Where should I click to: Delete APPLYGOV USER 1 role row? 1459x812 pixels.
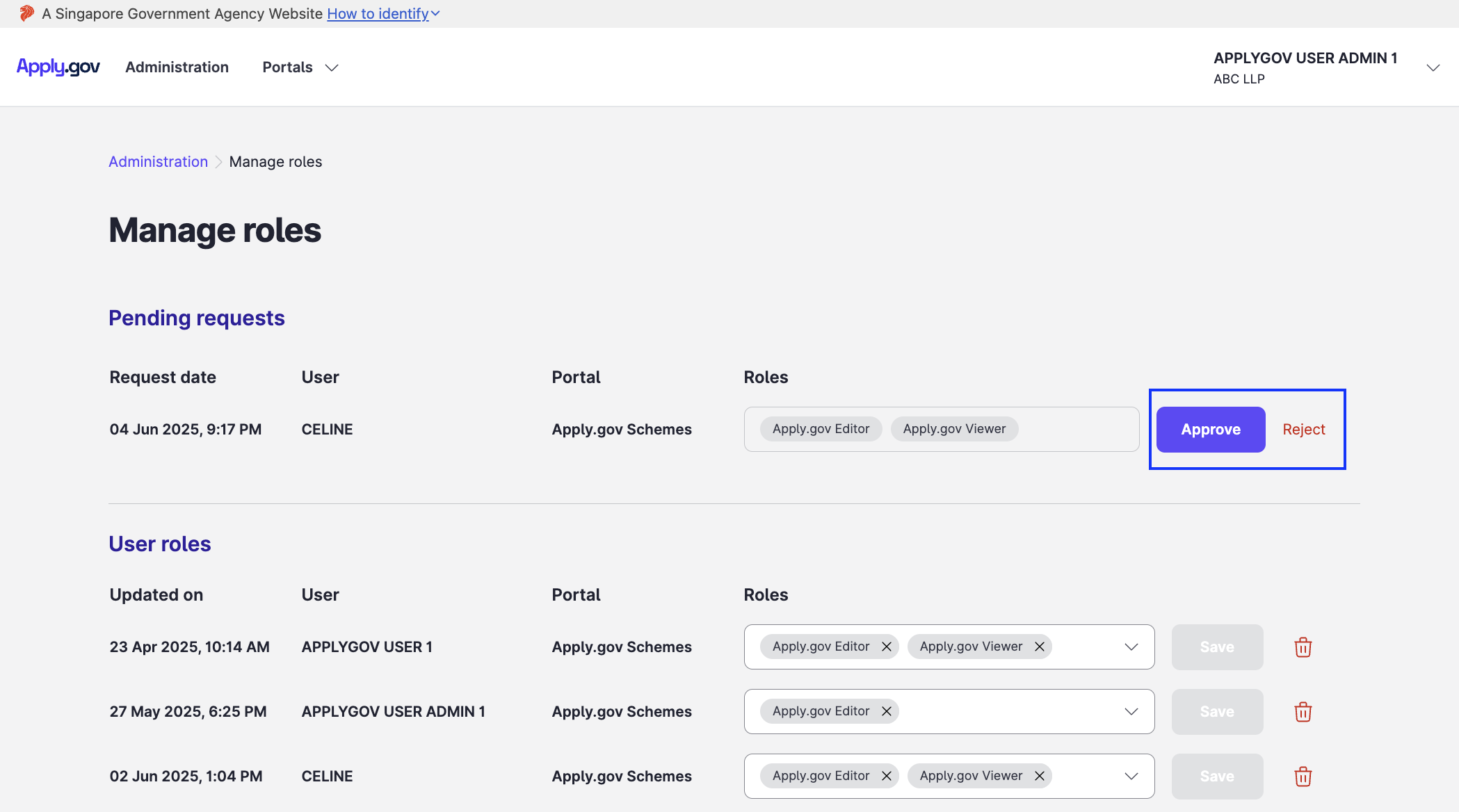[x=1303, y=647]
